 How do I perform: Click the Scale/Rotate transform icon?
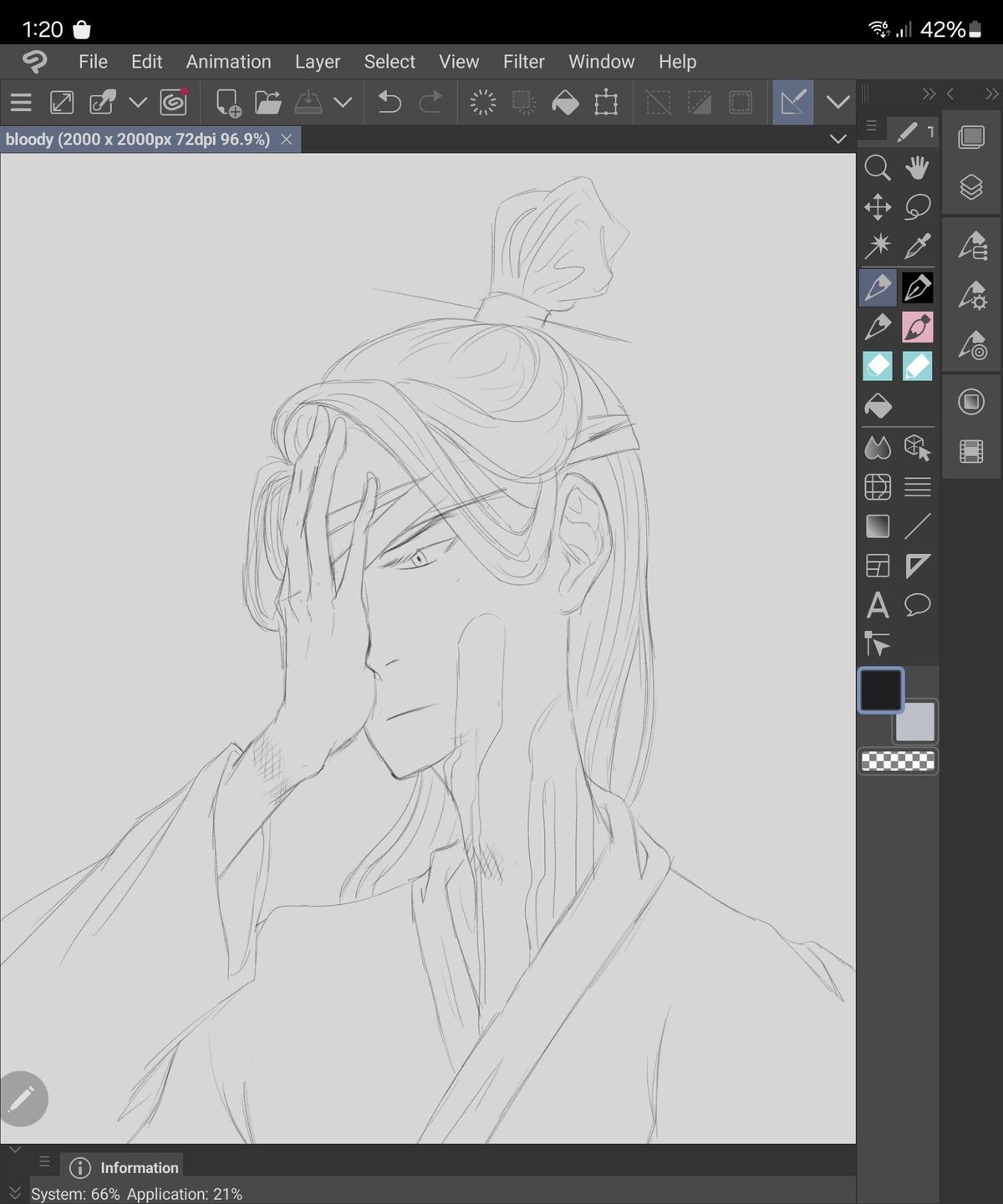606,103
